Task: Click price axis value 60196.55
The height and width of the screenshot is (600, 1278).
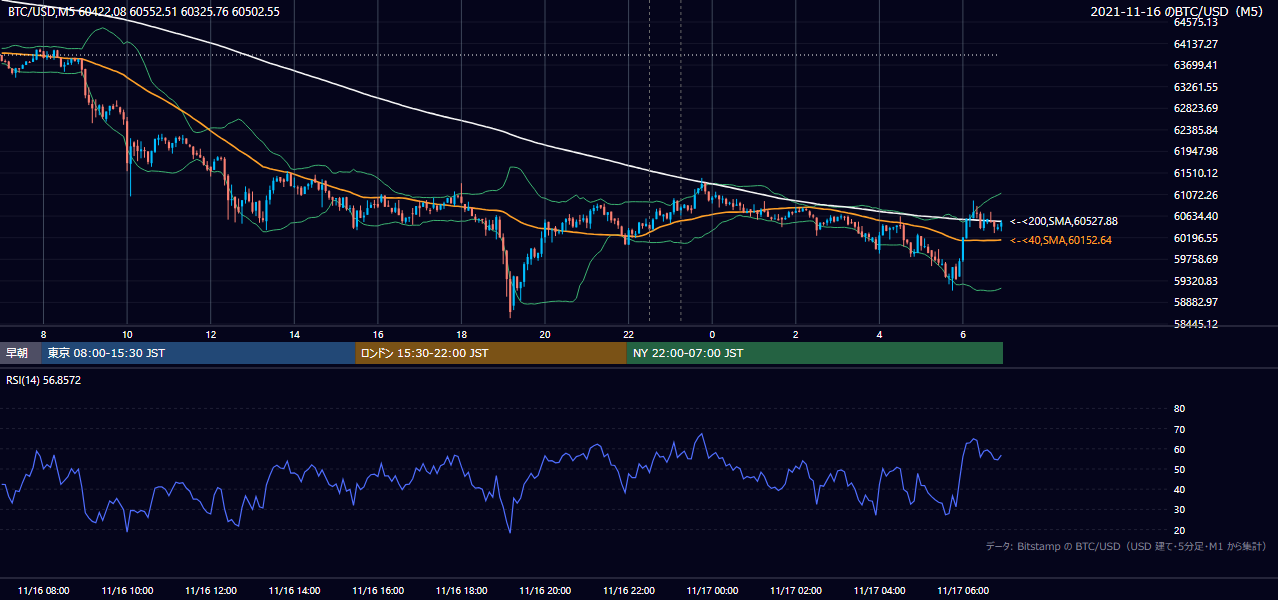Action: pos(1195,238)
